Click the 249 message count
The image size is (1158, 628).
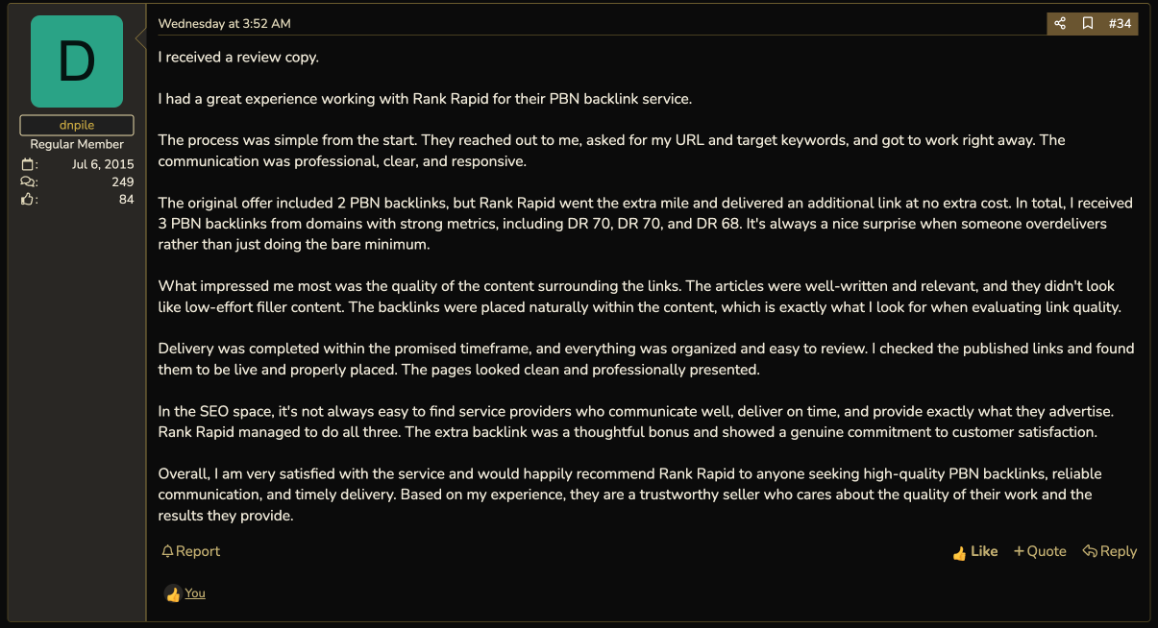123,182
